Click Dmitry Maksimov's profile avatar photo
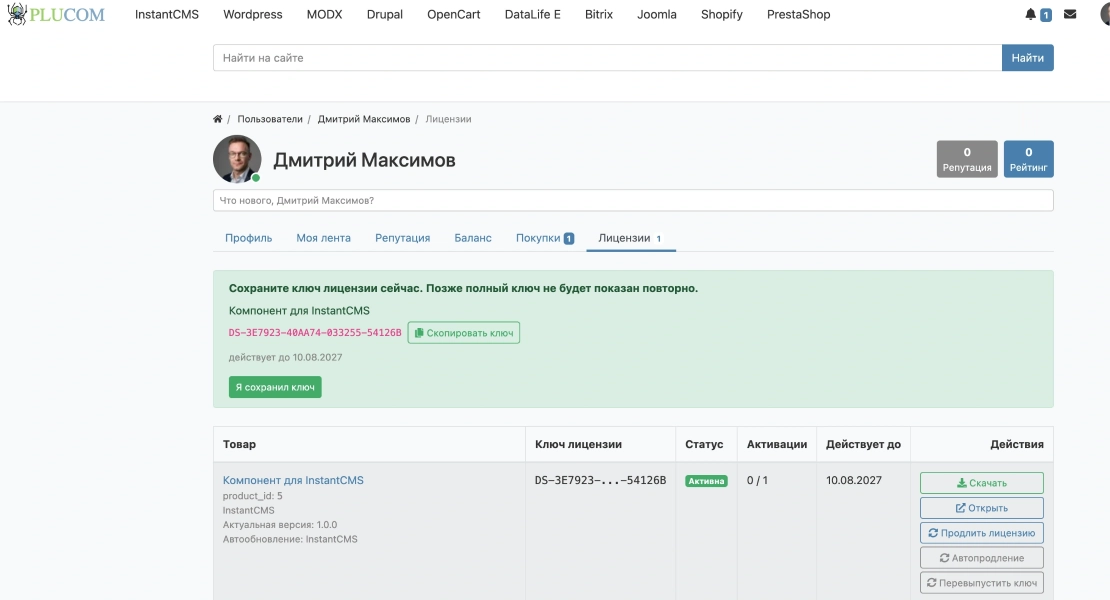The height and width of the screenshot is (600, 1110). (237, 159)
